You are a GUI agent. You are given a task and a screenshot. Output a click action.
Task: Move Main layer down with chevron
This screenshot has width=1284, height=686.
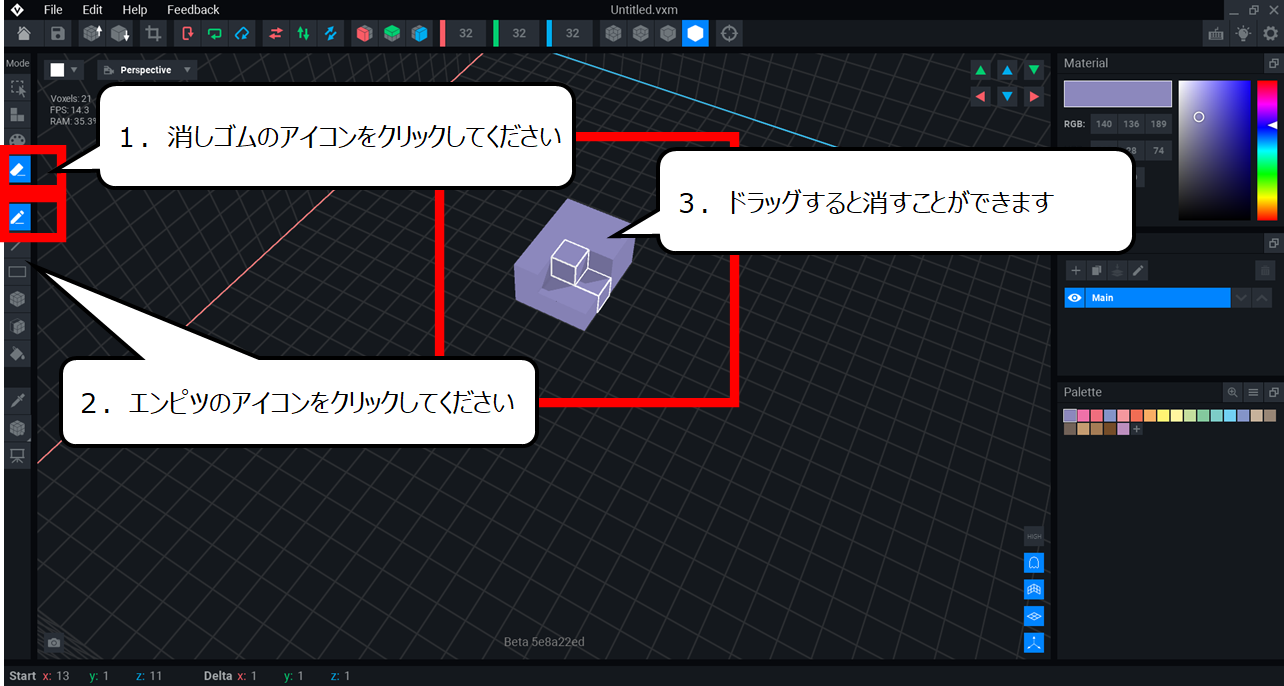pyautogui.click(x=1241, y=298)
